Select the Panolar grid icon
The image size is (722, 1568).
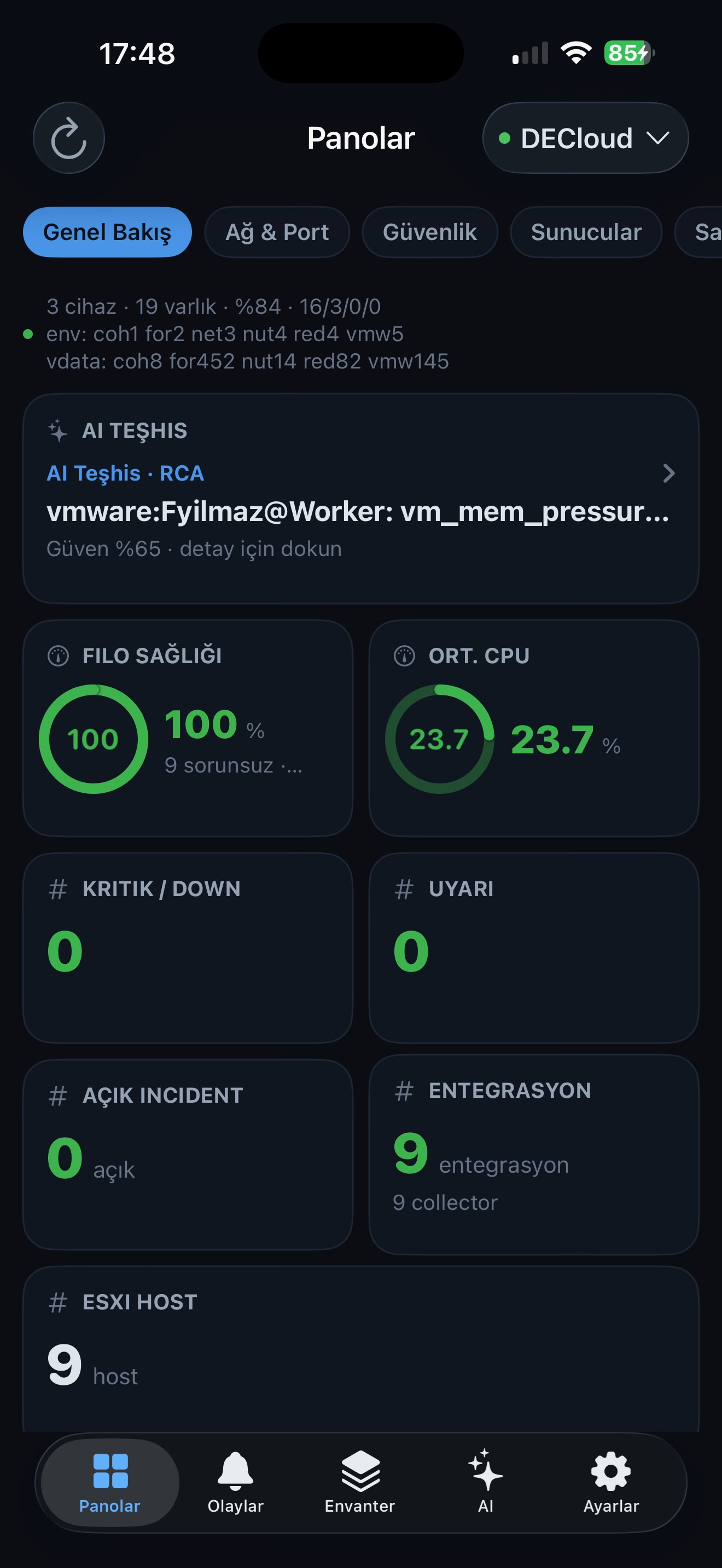pos(110,1471)
